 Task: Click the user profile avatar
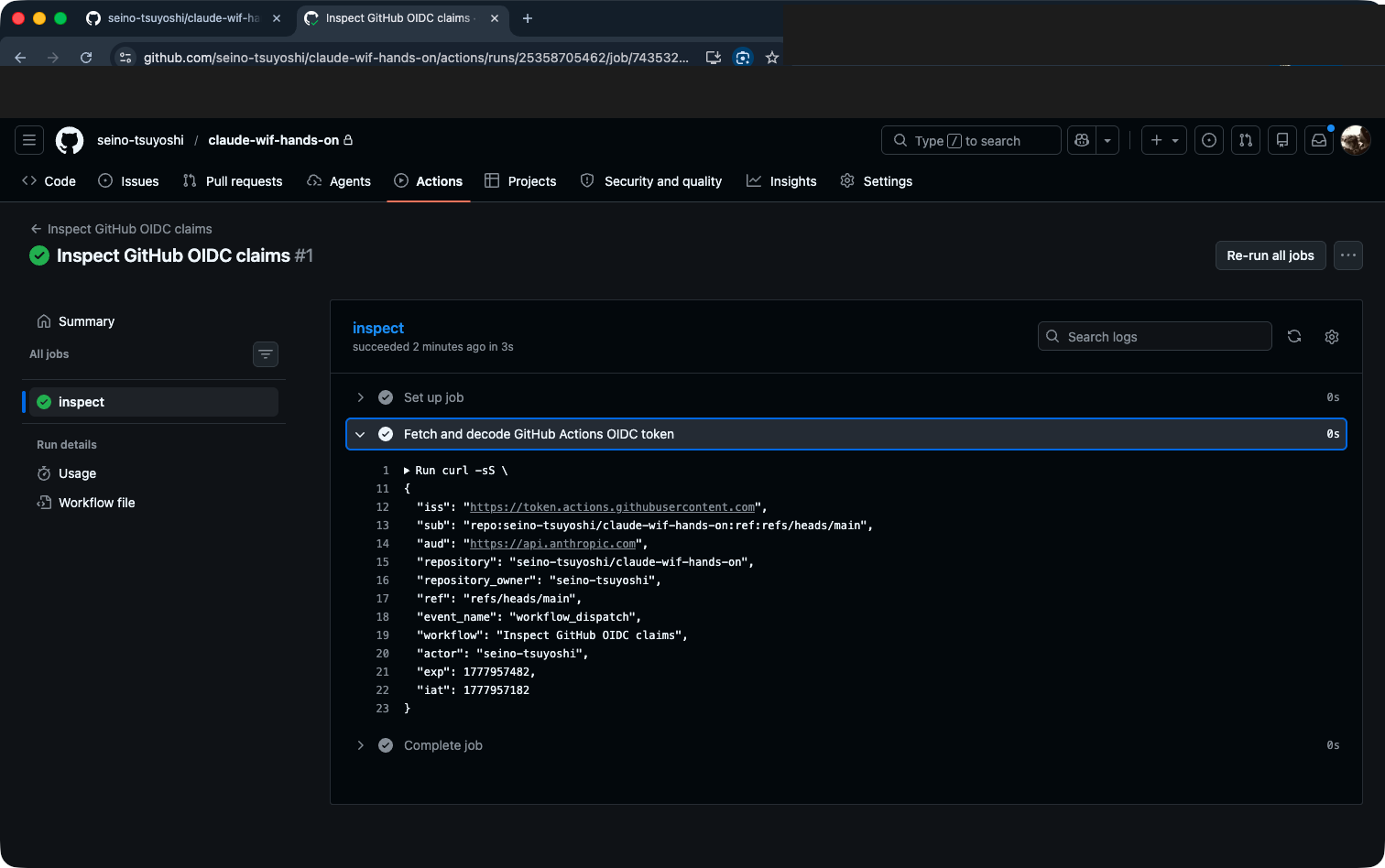(x=1356, y=140)
